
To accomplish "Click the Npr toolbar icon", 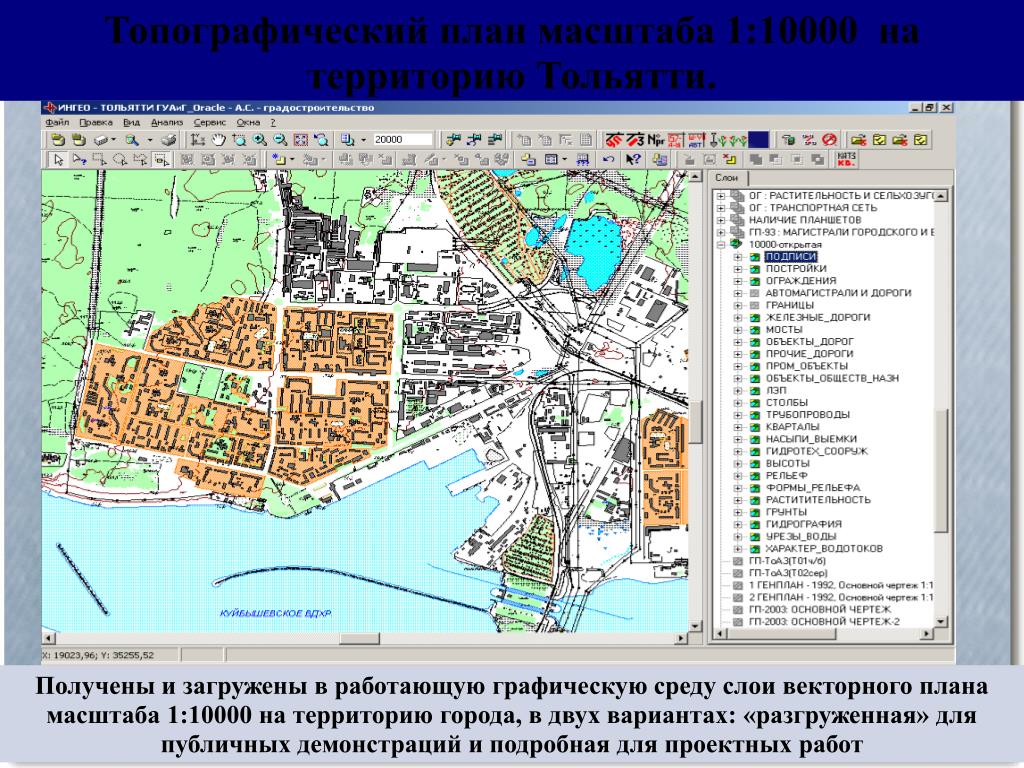I will click(656, 140).
